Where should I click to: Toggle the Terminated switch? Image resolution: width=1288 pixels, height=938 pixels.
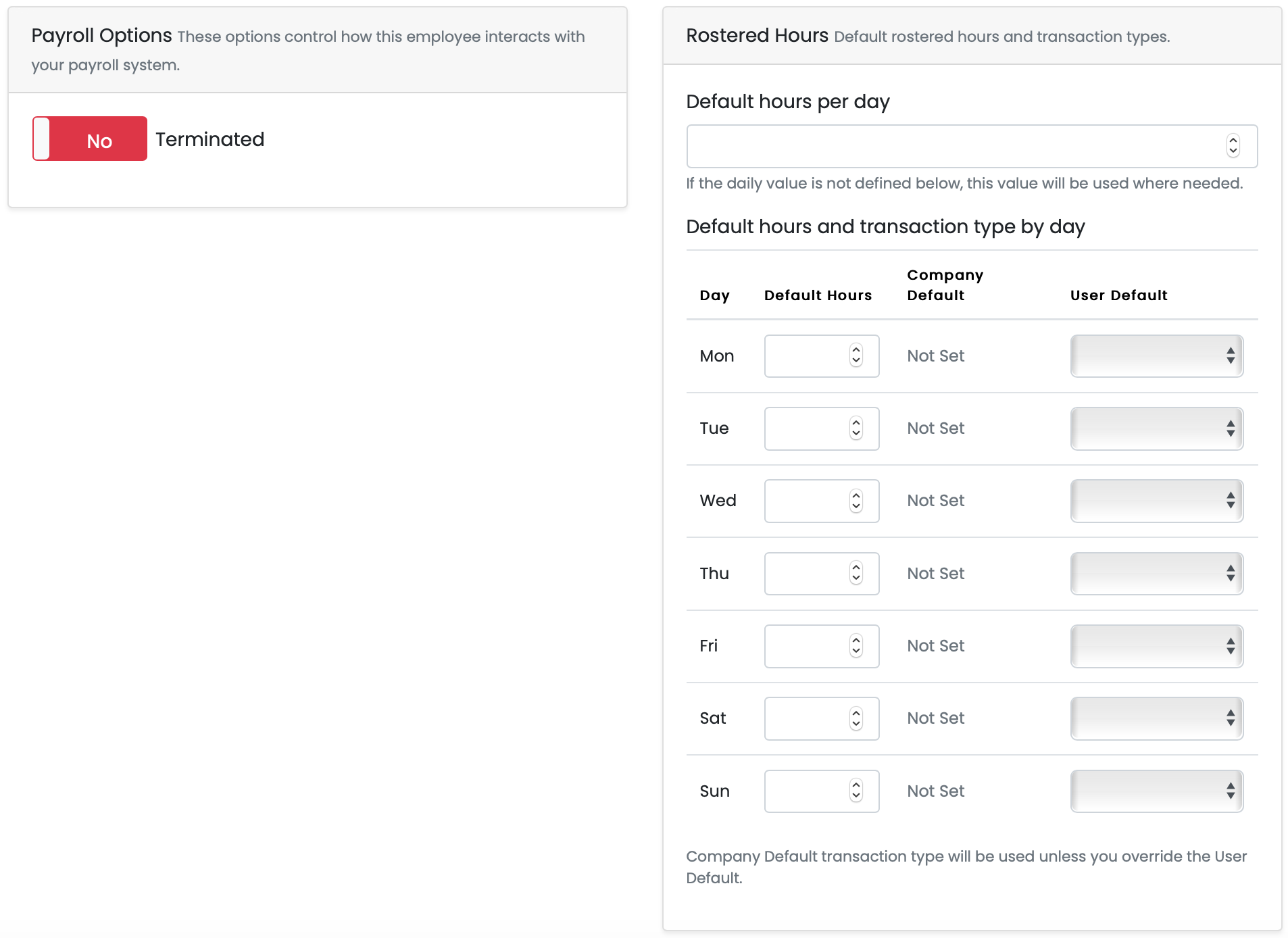pos(90,139)
